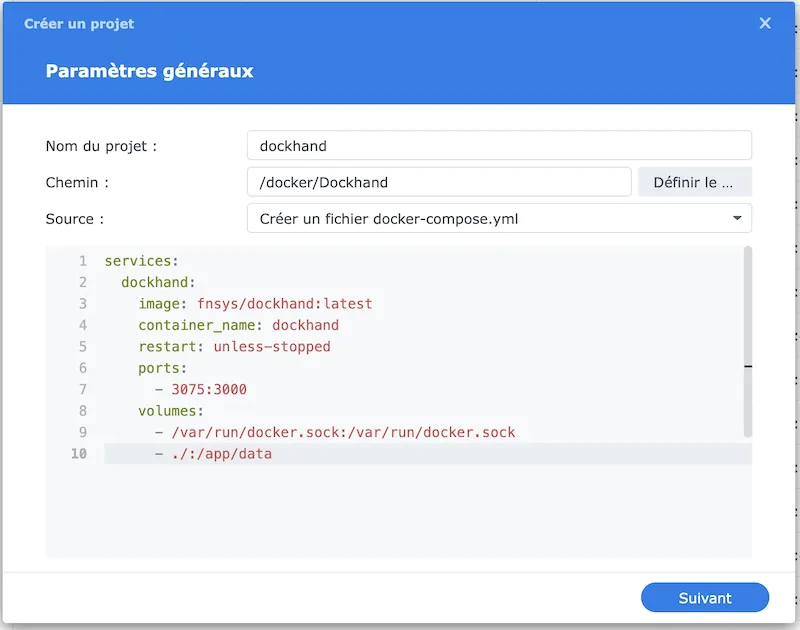
Task: Click the 'Paramètres généraux' heading
Action: pyautogui.click(x=149, y=70)
